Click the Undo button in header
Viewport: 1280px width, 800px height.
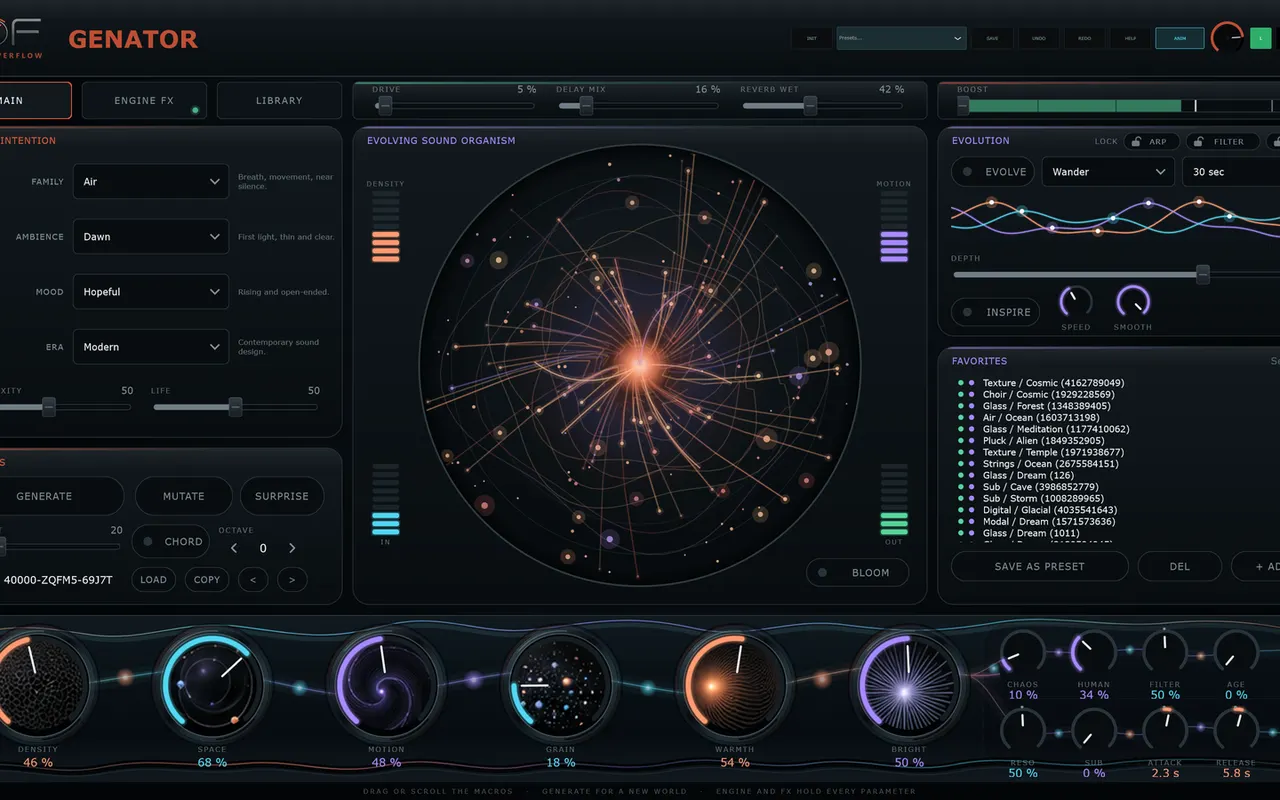(1039, 38)
